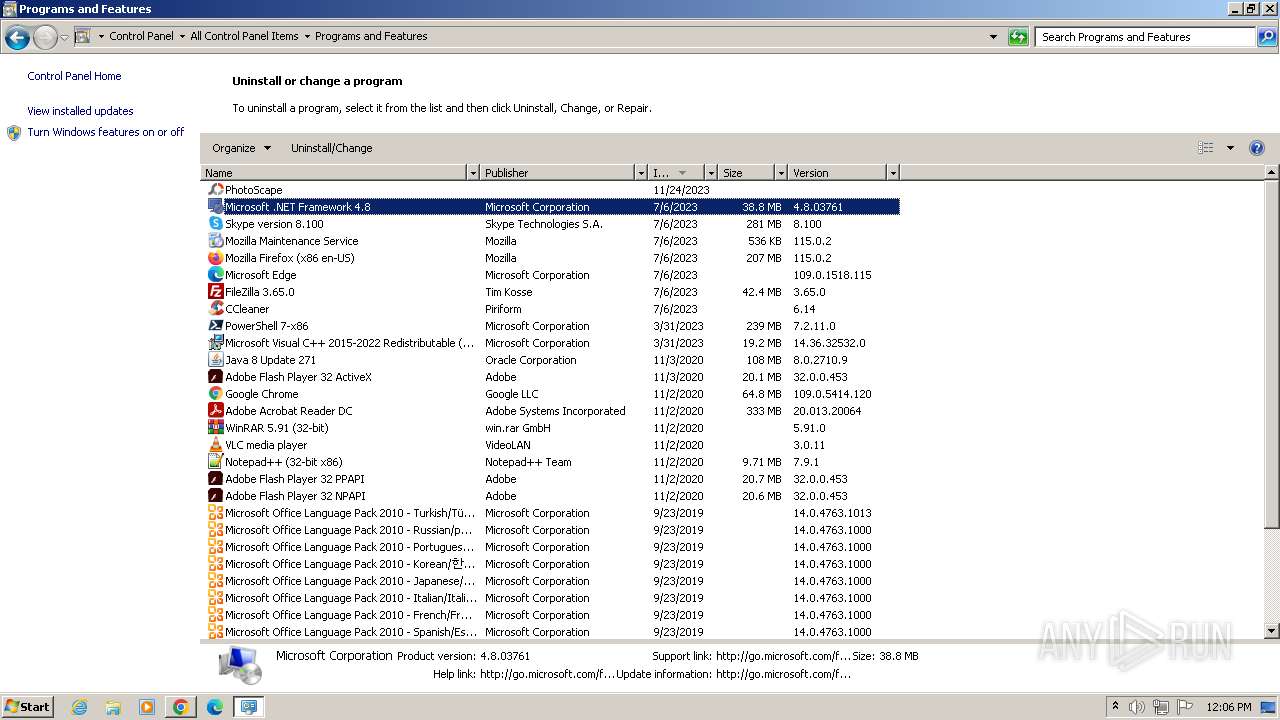Click the taskbar clock
1280x720 pixels.
pyautogui.click(x=1228, y=707)
